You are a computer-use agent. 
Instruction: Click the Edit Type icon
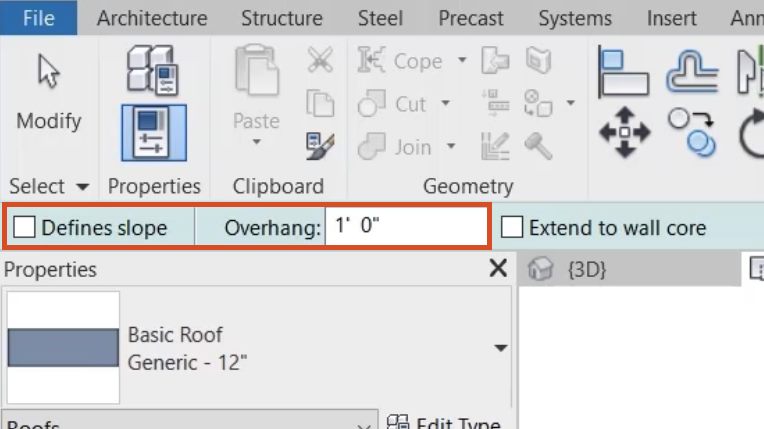click(398, 422)
